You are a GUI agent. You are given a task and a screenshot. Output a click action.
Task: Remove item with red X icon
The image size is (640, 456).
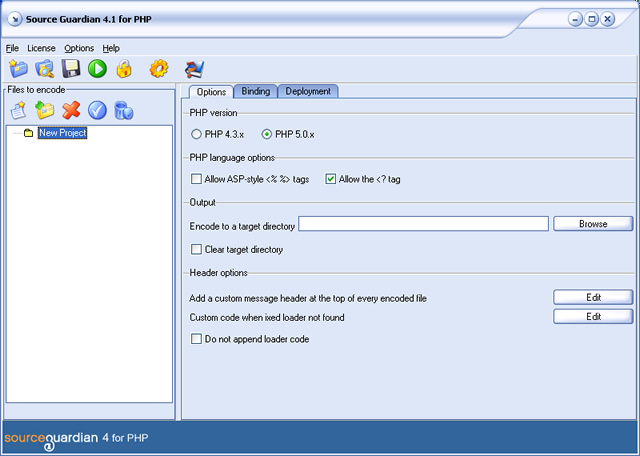pos(71,111)
